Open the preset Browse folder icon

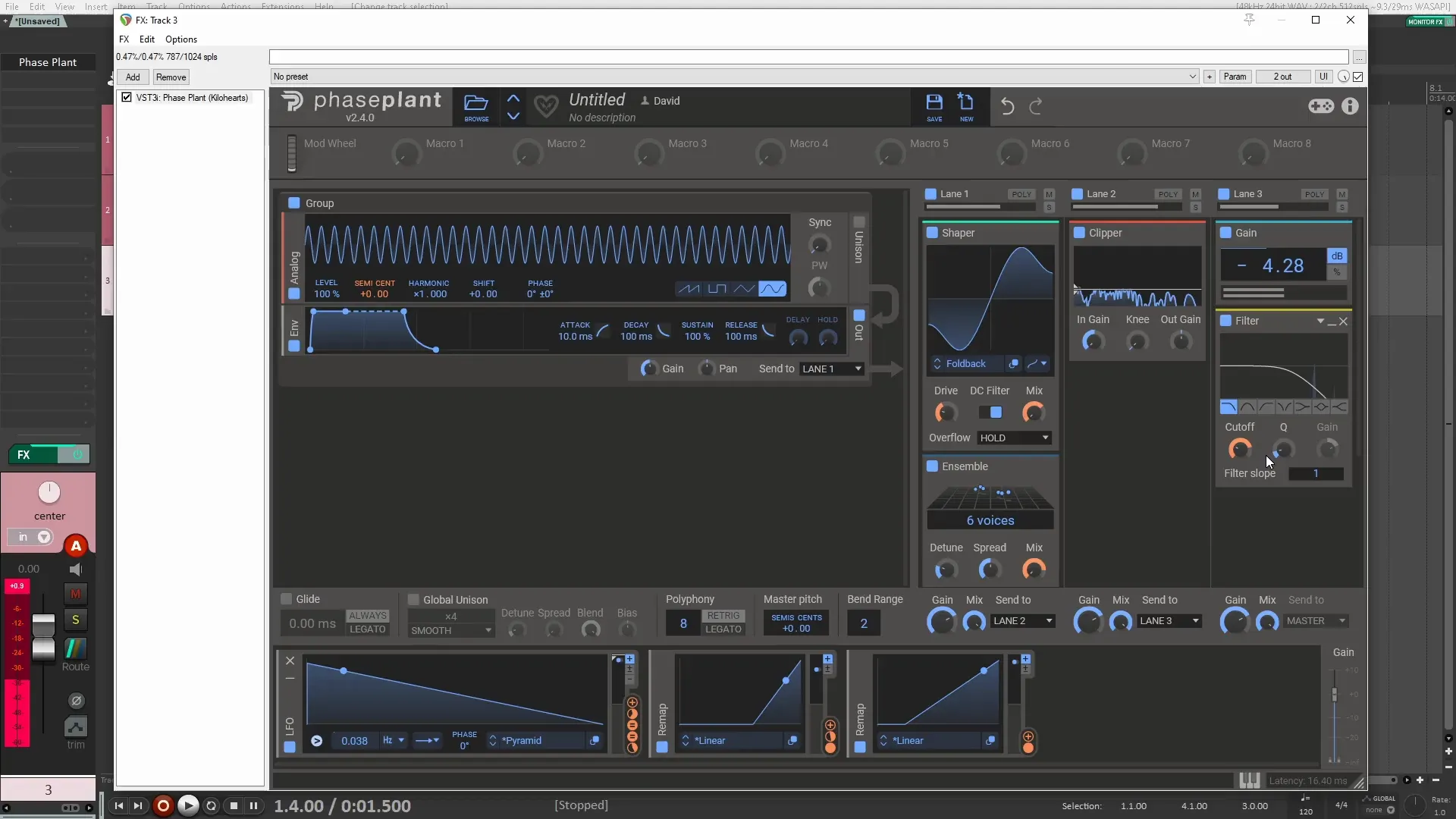[x=476, y=106]
